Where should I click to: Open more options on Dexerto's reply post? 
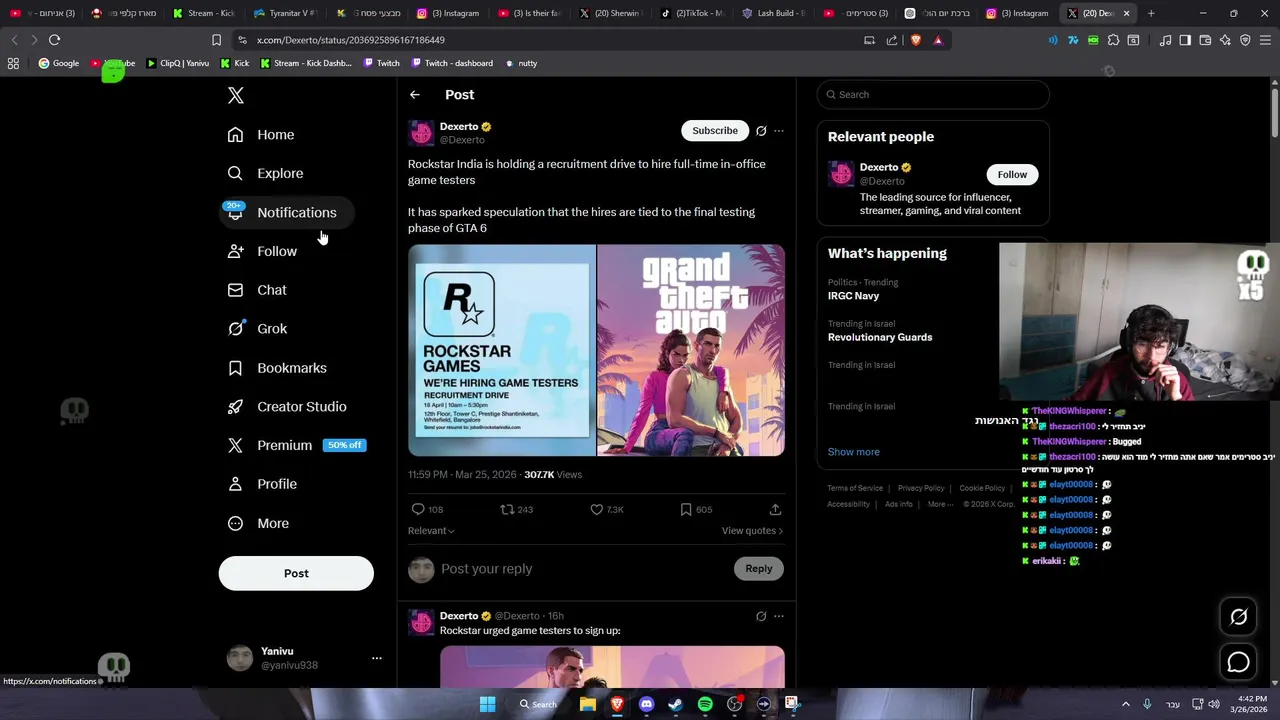(x=779, y=616)
